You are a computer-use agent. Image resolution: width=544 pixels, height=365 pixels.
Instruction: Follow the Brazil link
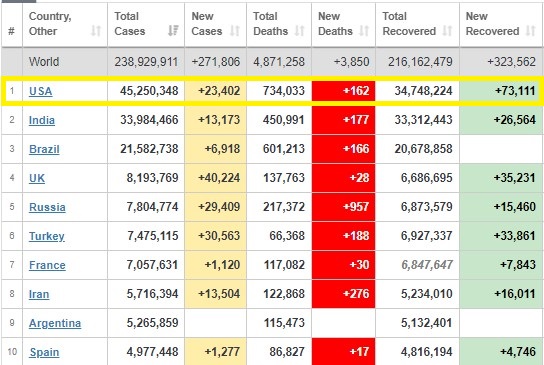click(44, 149)
